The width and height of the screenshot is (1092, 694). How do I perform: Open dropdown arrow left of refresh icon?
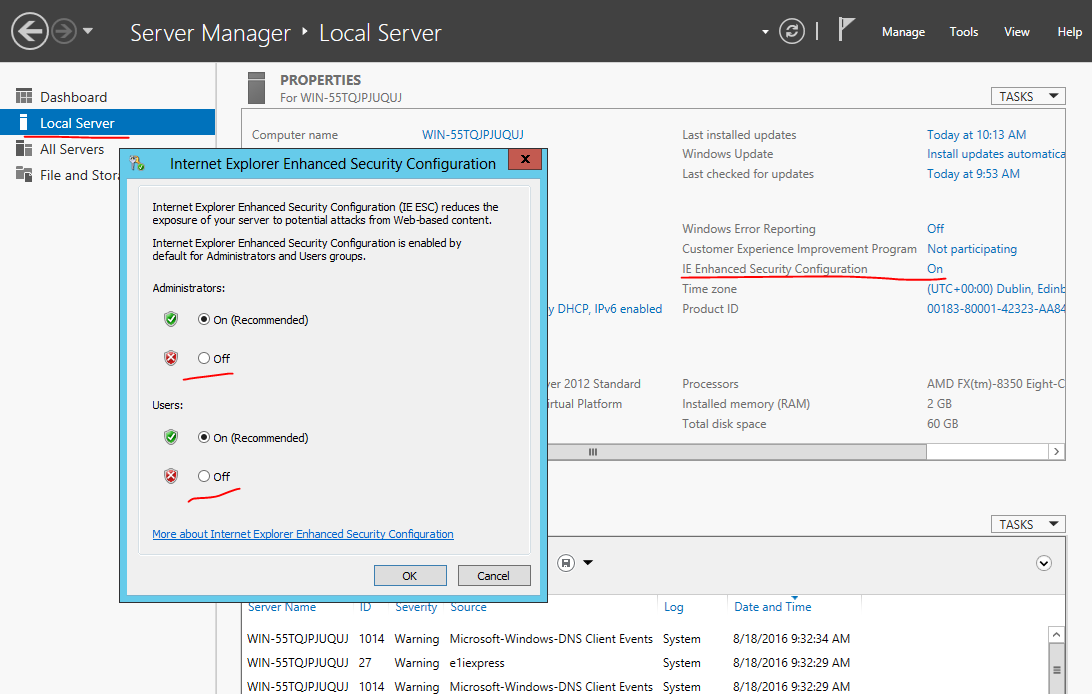pos(765,32)
